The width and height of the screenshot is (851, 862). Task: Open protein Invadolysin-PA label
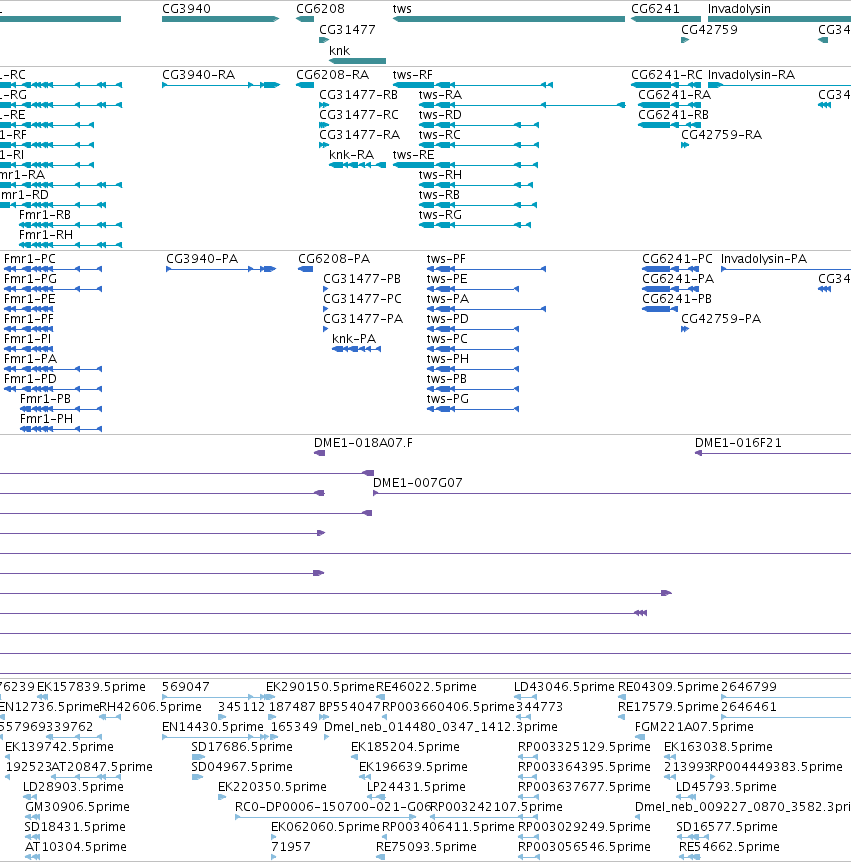pos(764,259)
